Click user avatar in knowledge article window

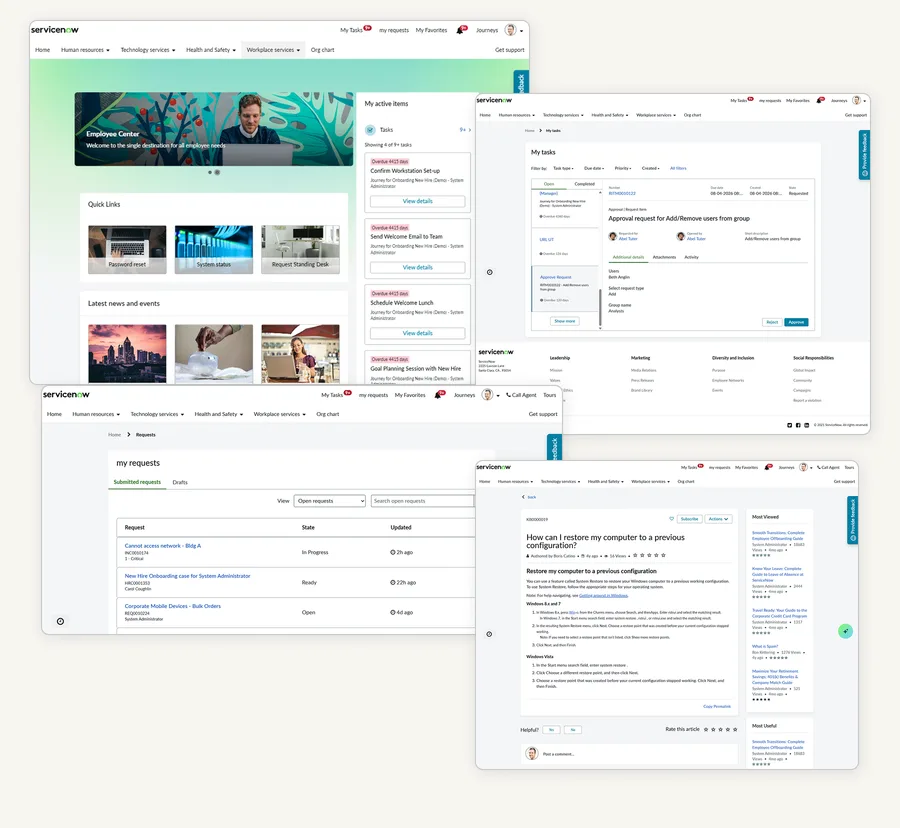tap(803, 467)
